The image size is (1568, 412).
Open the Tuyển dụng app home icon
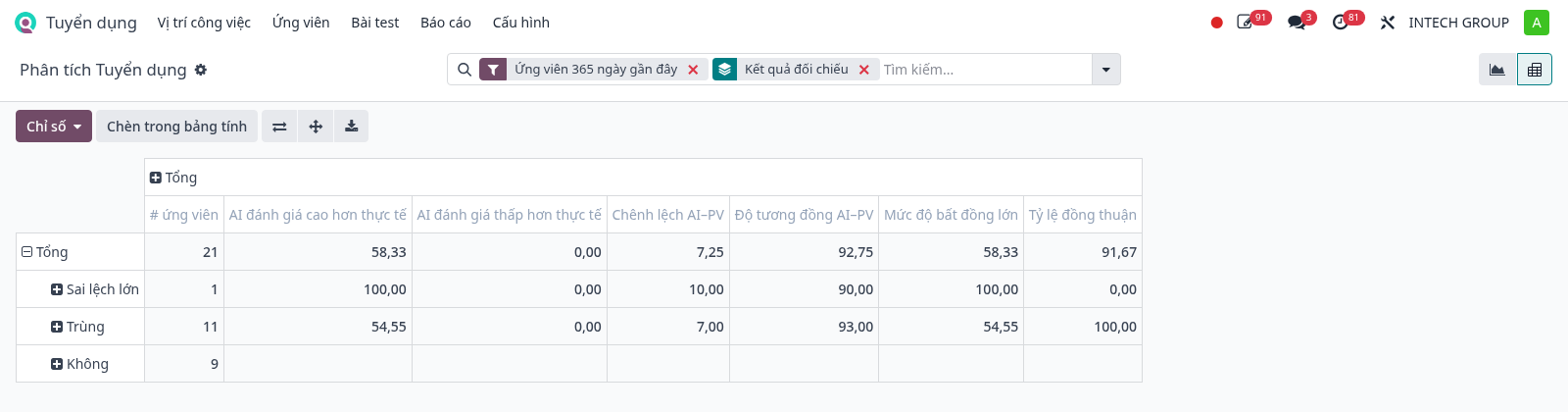(x=25, y=23)
